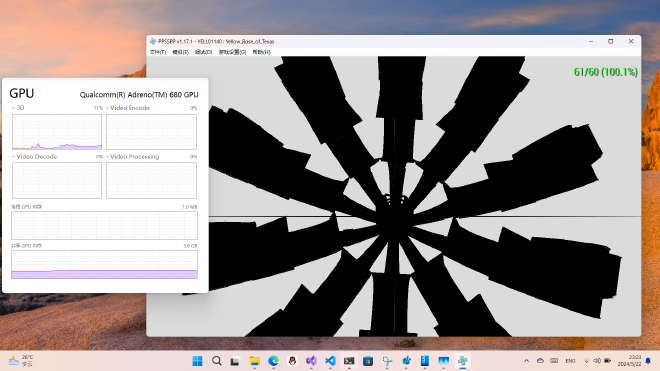
Task: Switch to Visual Studio Code taskbar icon
Action: pyautogui.click(x=330, y=361)
